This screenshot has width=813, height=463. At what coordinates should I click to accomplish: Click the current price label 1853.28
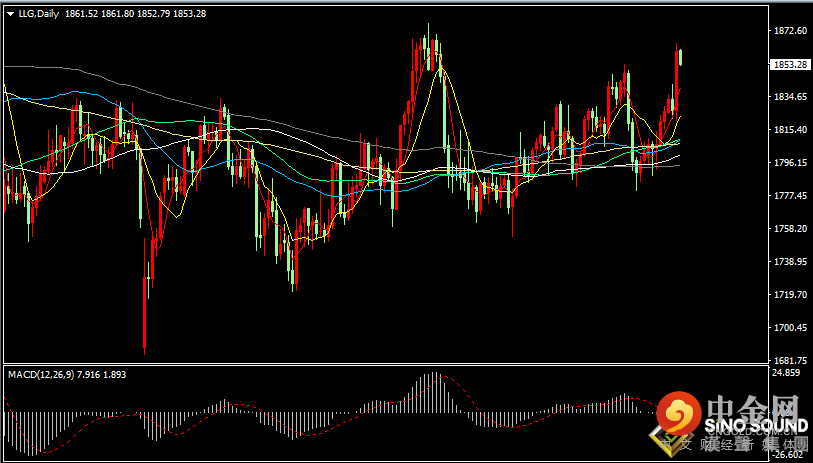[x=790, y=64]
